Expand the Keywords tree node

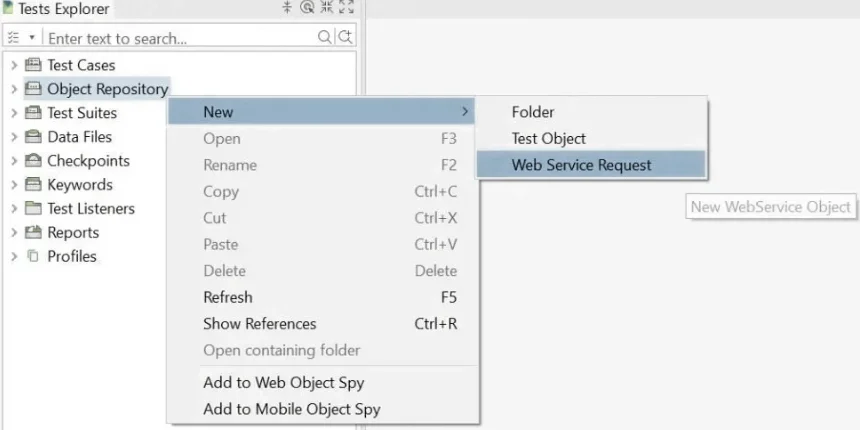(x=14, y=185)
